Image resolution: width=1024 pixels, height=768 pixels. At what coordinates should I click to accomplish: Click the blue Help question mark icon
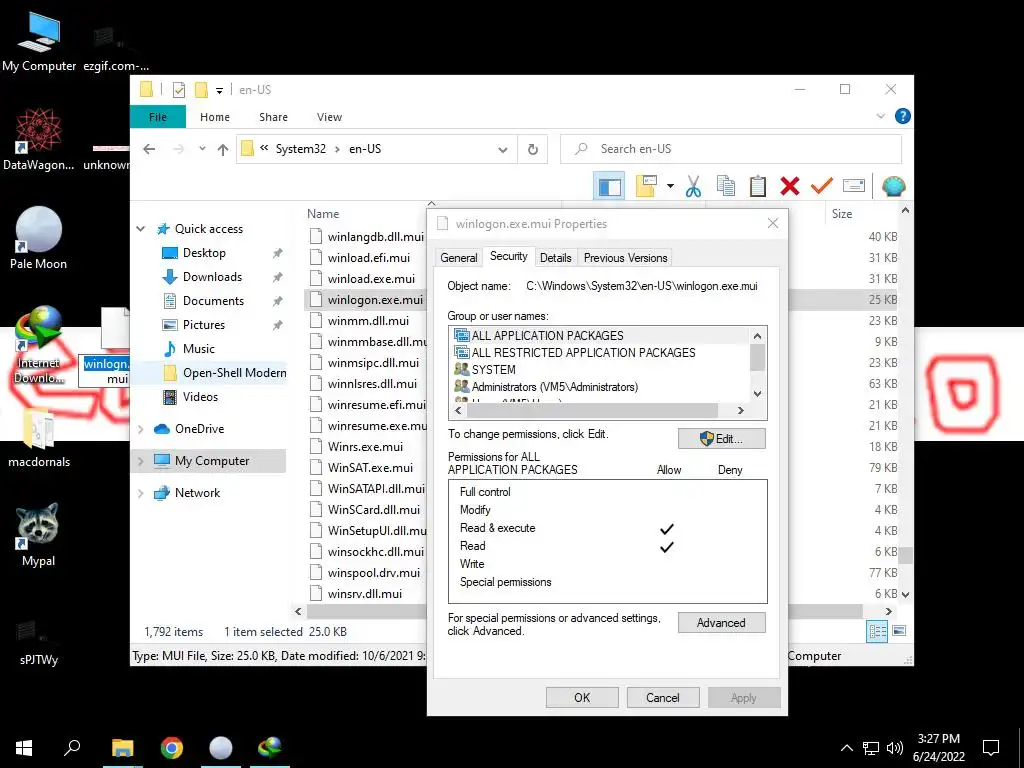903,116
